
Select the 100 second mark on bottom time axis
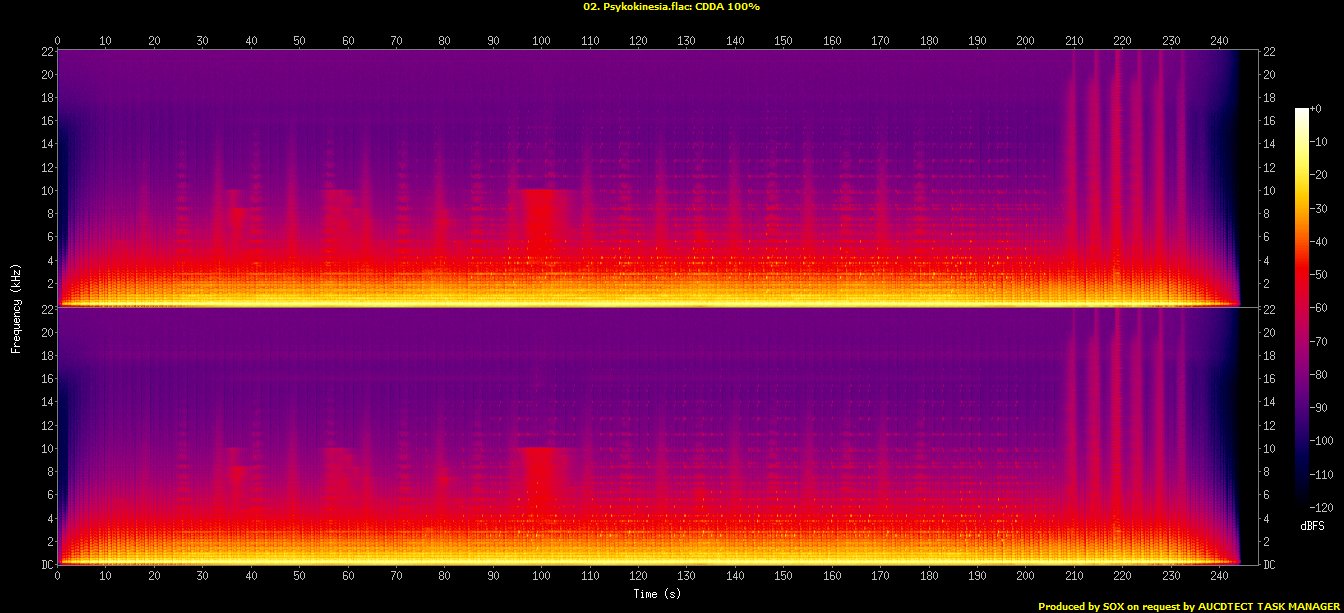(541, 577)
